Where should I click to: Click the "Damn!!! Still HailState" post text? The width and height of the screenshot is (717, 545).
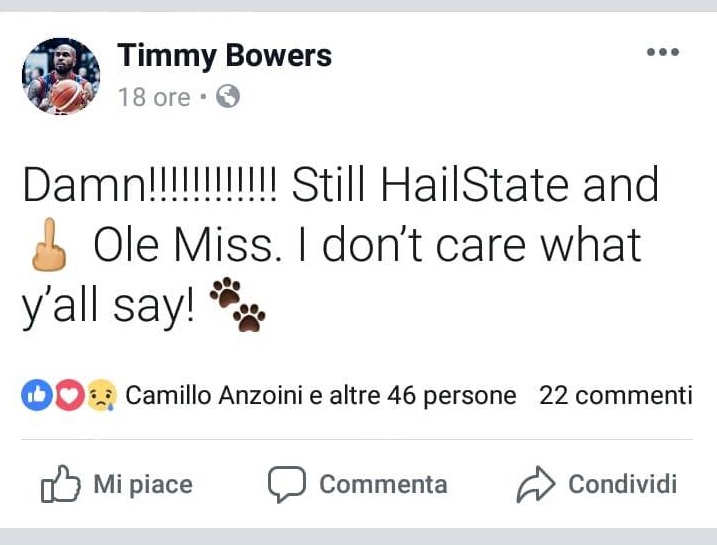click(340, 186)
